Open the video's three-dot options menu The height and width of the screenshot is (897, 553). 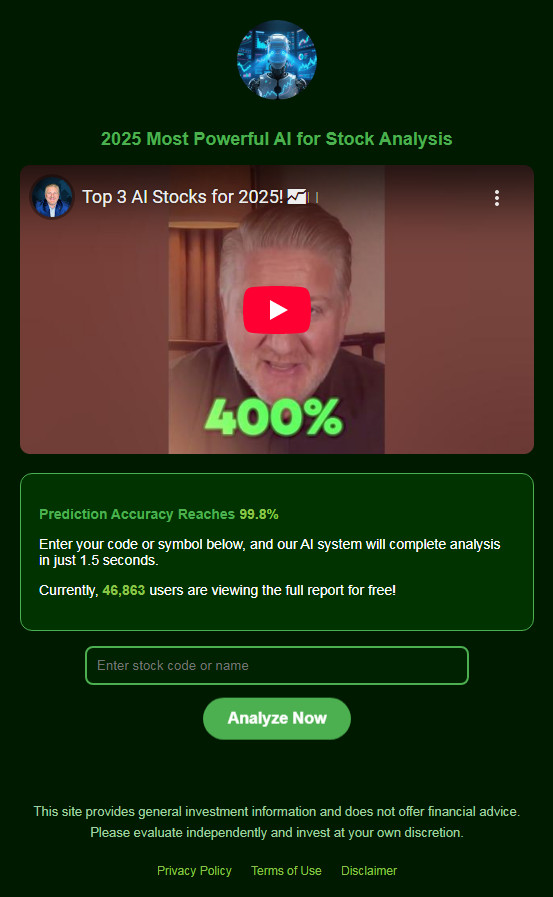496,198
